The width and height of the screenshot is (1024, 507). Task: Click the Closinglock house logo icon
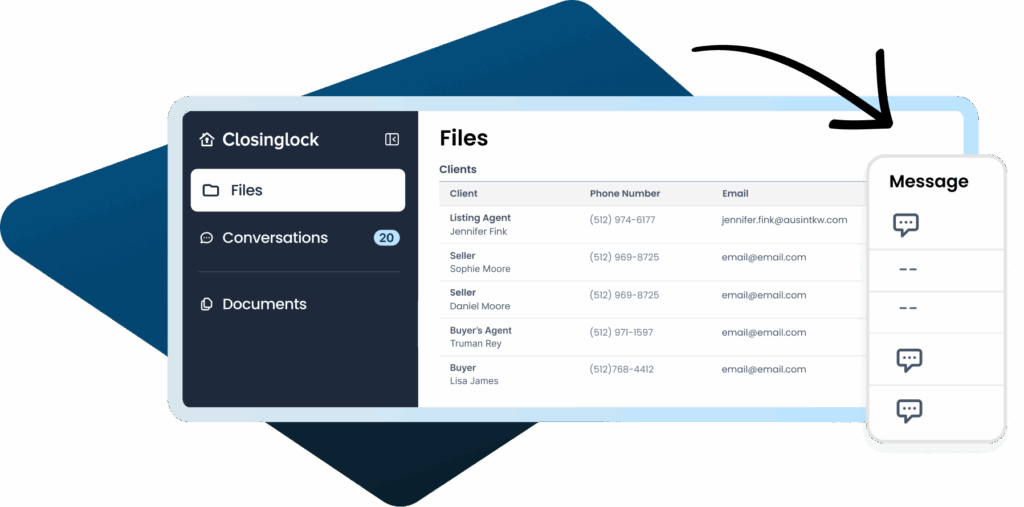coord(207,139)
